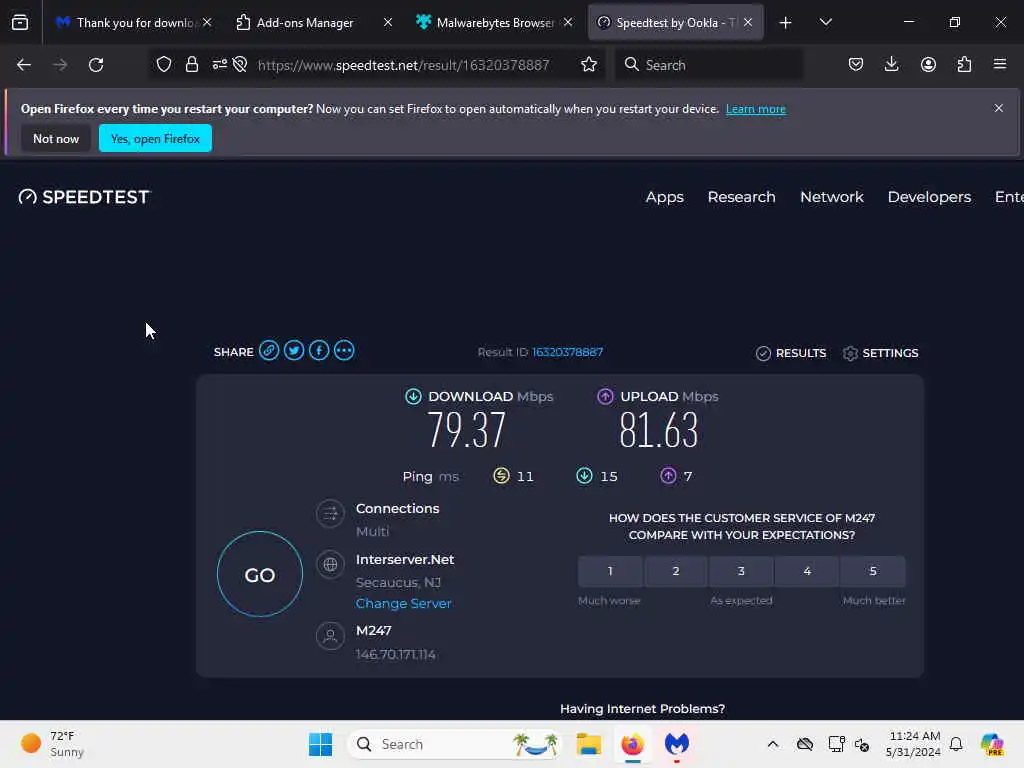
Task: Open Result ID 16320378887 link
Action: pos(567,353)
